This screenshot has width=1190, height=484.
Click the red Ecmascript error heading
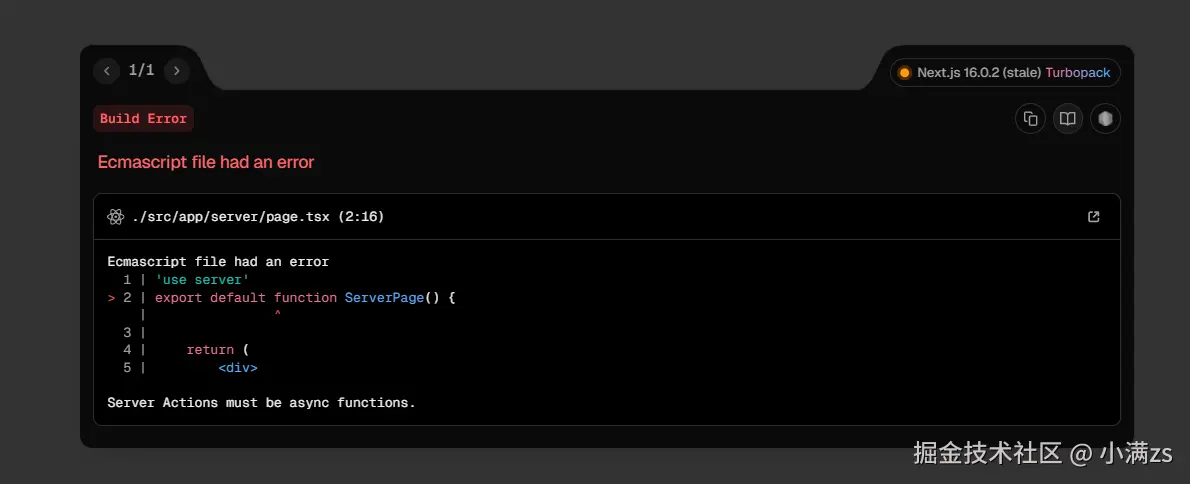tap(206, 162)
